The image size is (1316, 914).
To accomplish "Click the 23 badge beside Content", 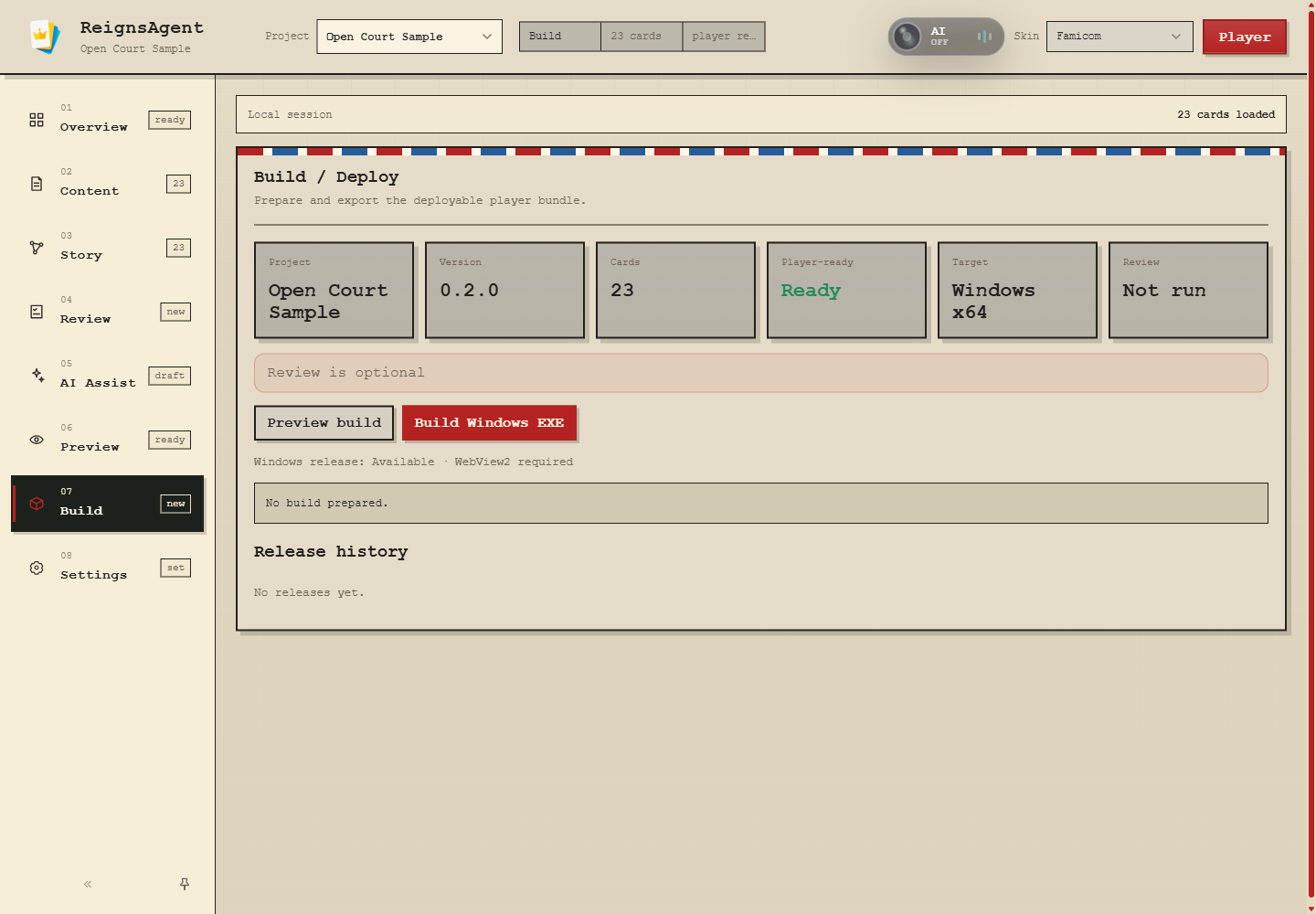I will (178, 184).
